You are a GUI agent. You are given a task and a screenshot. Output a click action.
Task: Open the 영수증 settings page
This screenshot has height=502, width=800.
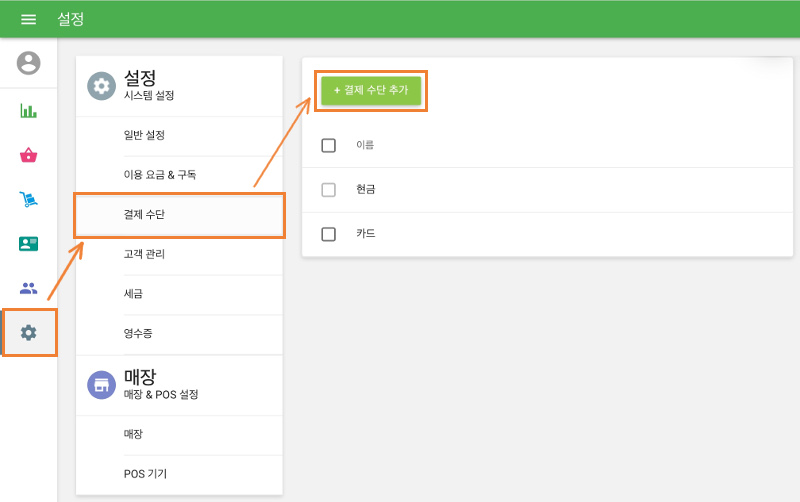(138, 333)
